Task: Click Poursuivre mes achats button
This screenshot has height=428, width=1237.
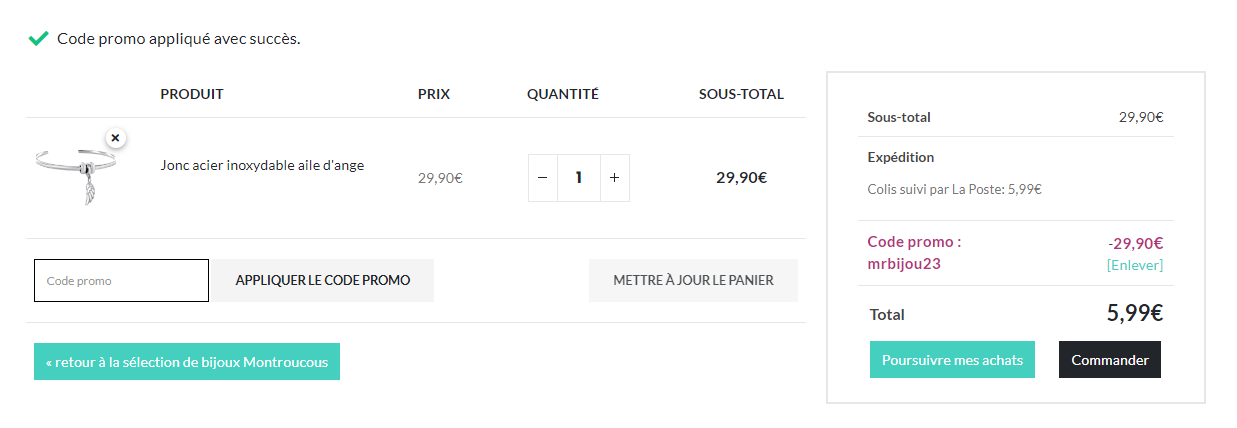Action: pos(952,360)
